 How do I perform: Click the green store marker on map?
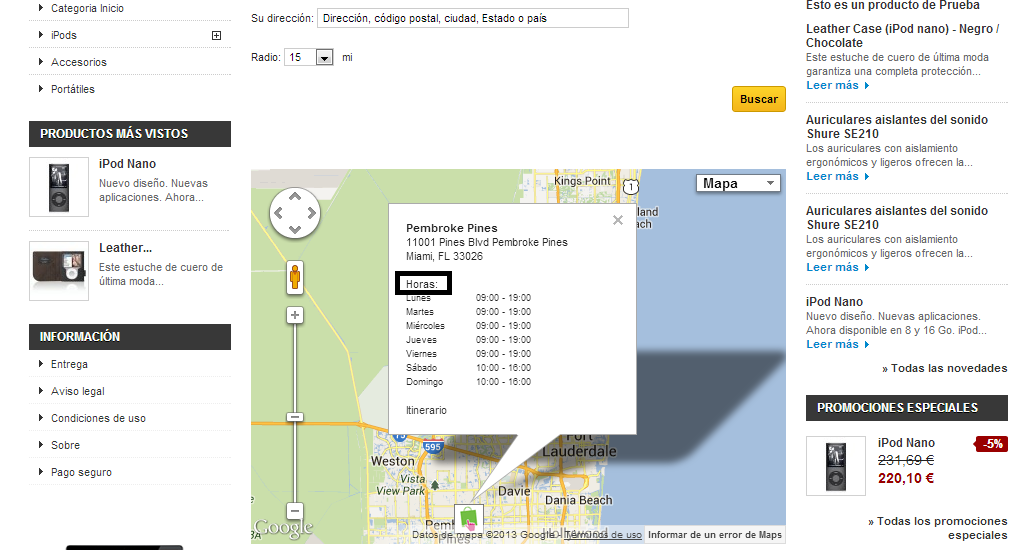click(469, 520)
